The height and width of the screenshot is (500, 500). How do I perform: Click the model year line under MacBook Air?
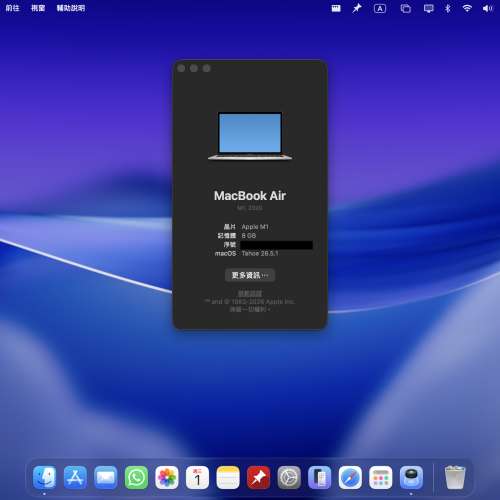click(250, 208)
